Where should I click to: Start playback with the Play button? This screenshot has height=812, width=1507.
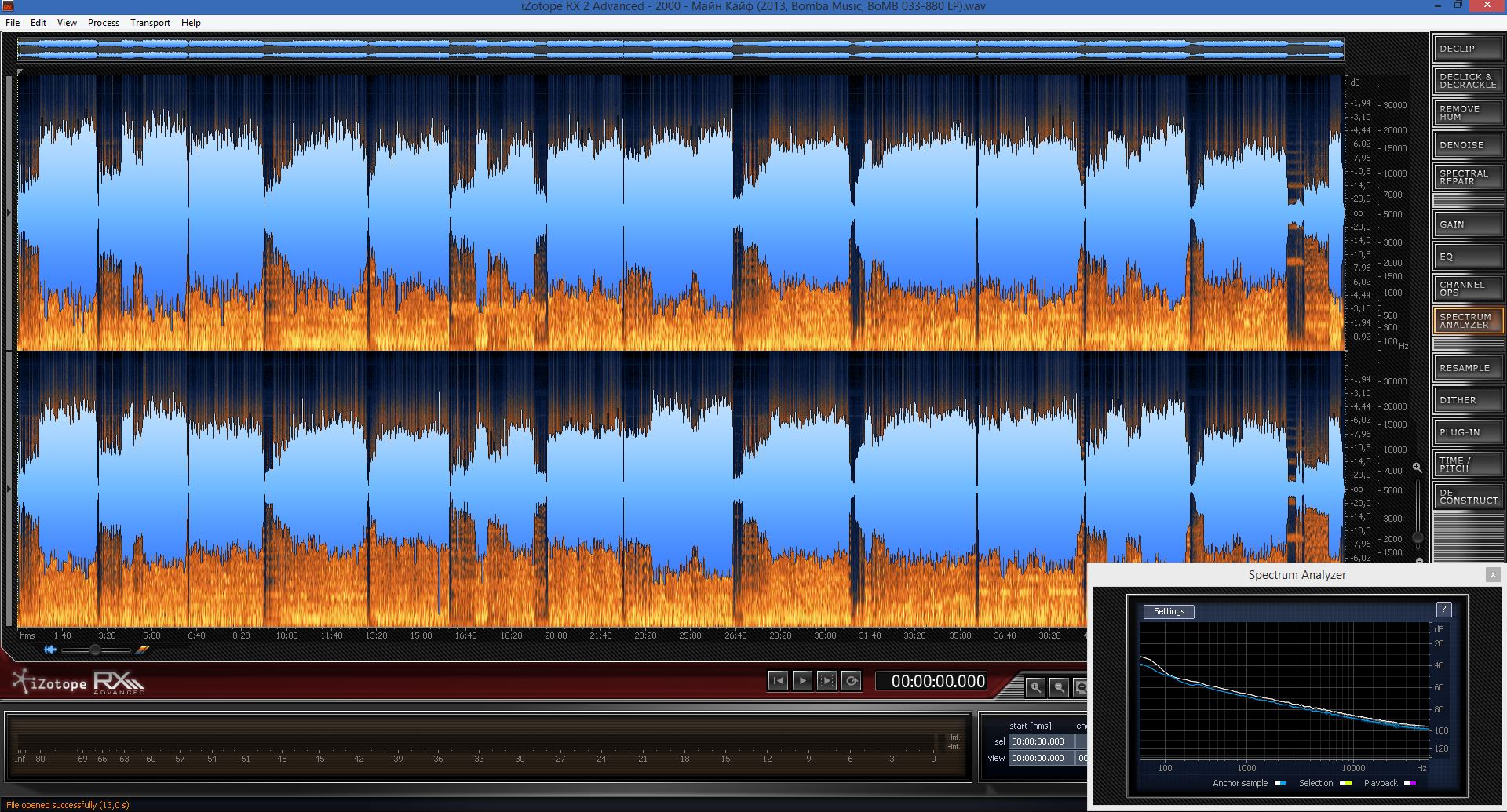[802, 681]
